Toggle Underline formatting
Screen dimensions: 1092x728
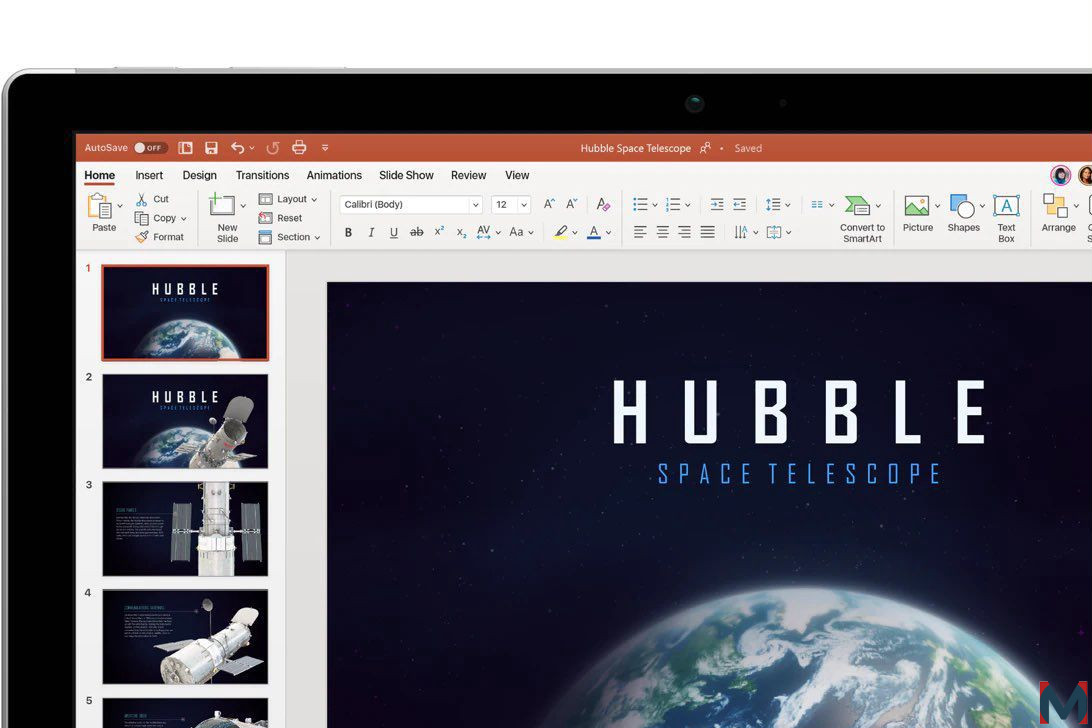coord(393,232)
